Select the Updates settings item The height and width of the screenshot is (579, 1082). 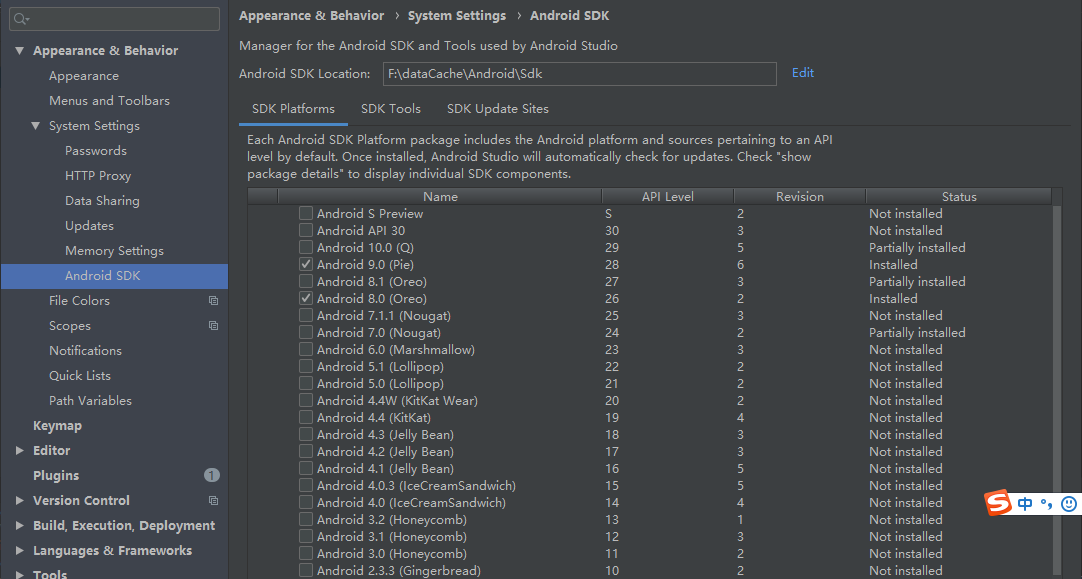point(90,226)
